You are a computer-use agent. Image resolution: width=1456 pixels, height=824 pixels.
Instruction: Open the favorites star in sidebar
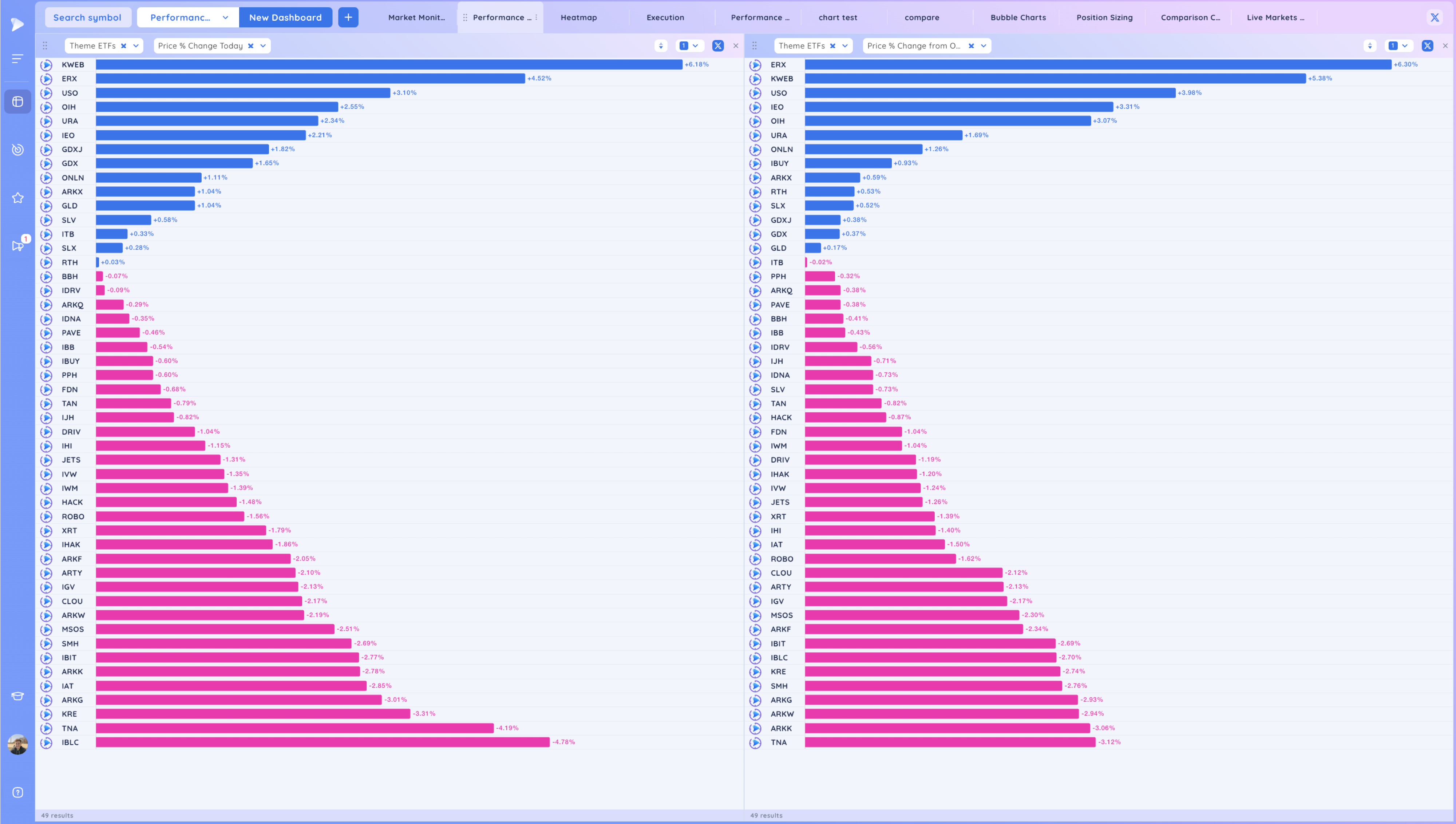click(17, 198)
